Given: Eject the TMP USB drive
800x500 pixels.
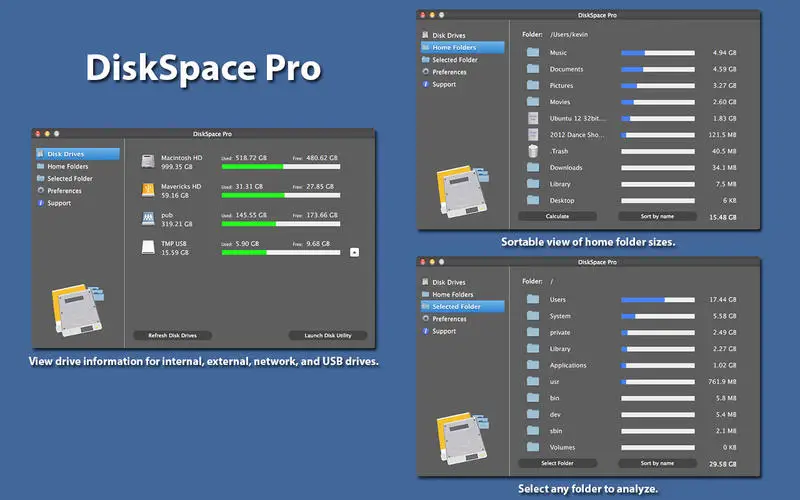Looking at the screenshot, I should (x=355, y=252).
